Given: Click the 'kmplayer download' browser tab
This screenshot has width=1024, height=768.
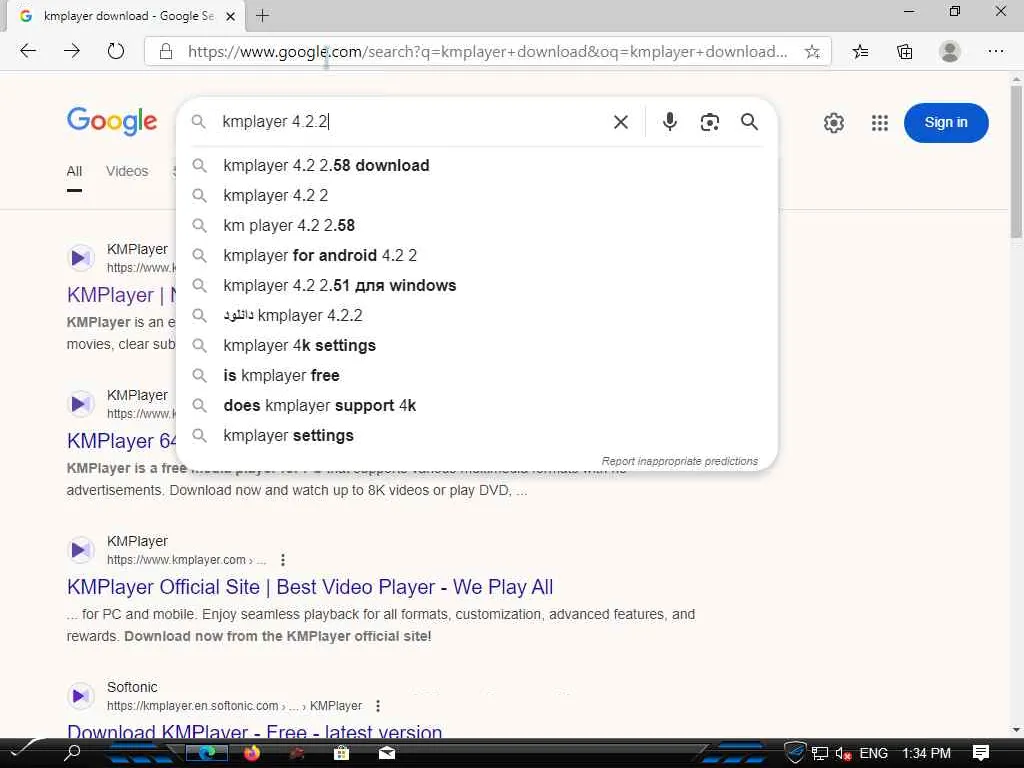Looking at the screenshot, I should pos(127,16).
